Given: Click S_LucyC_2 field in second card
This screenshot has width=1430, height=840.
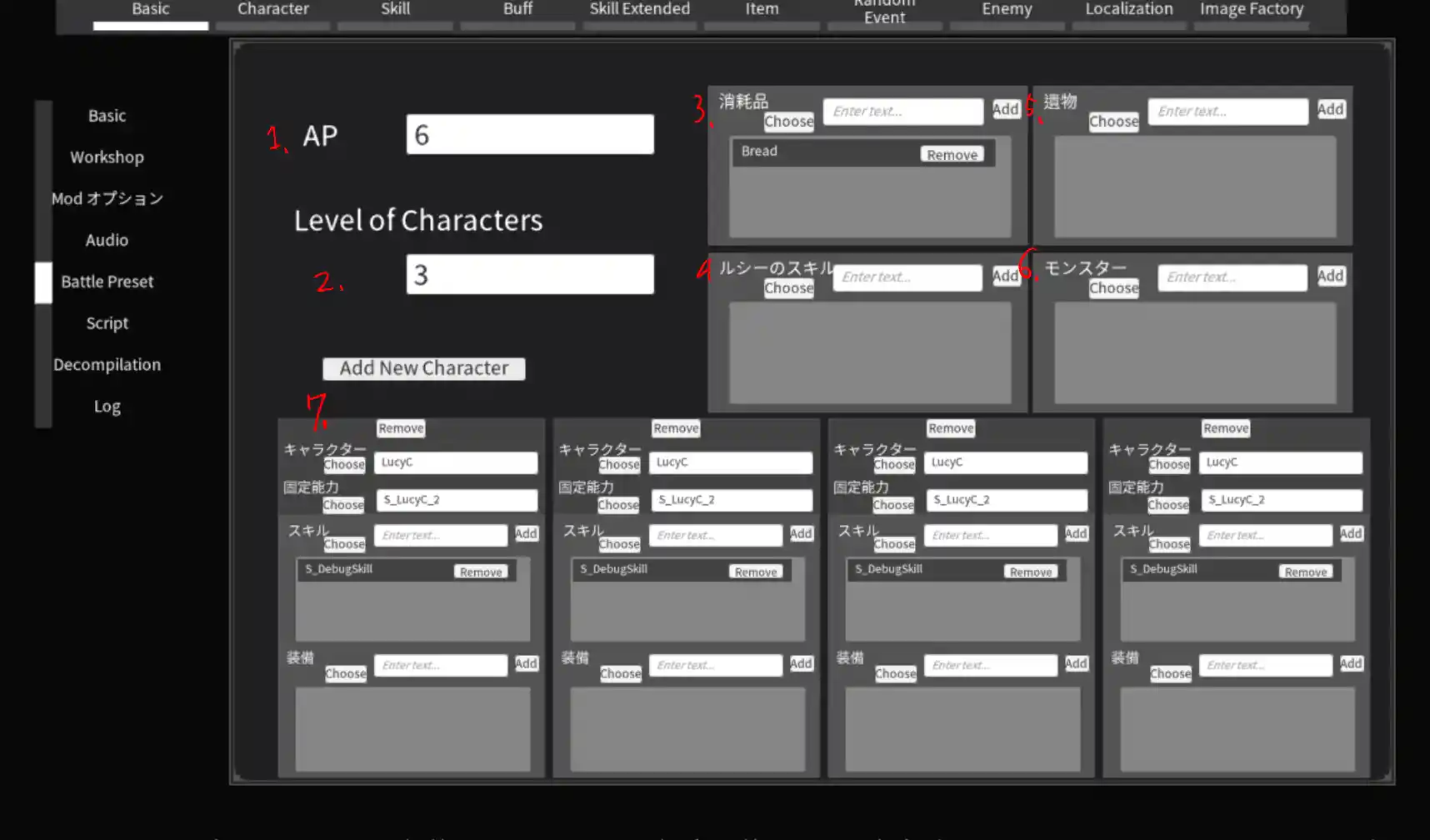Looking at the screenshot, I should [732, 500].
